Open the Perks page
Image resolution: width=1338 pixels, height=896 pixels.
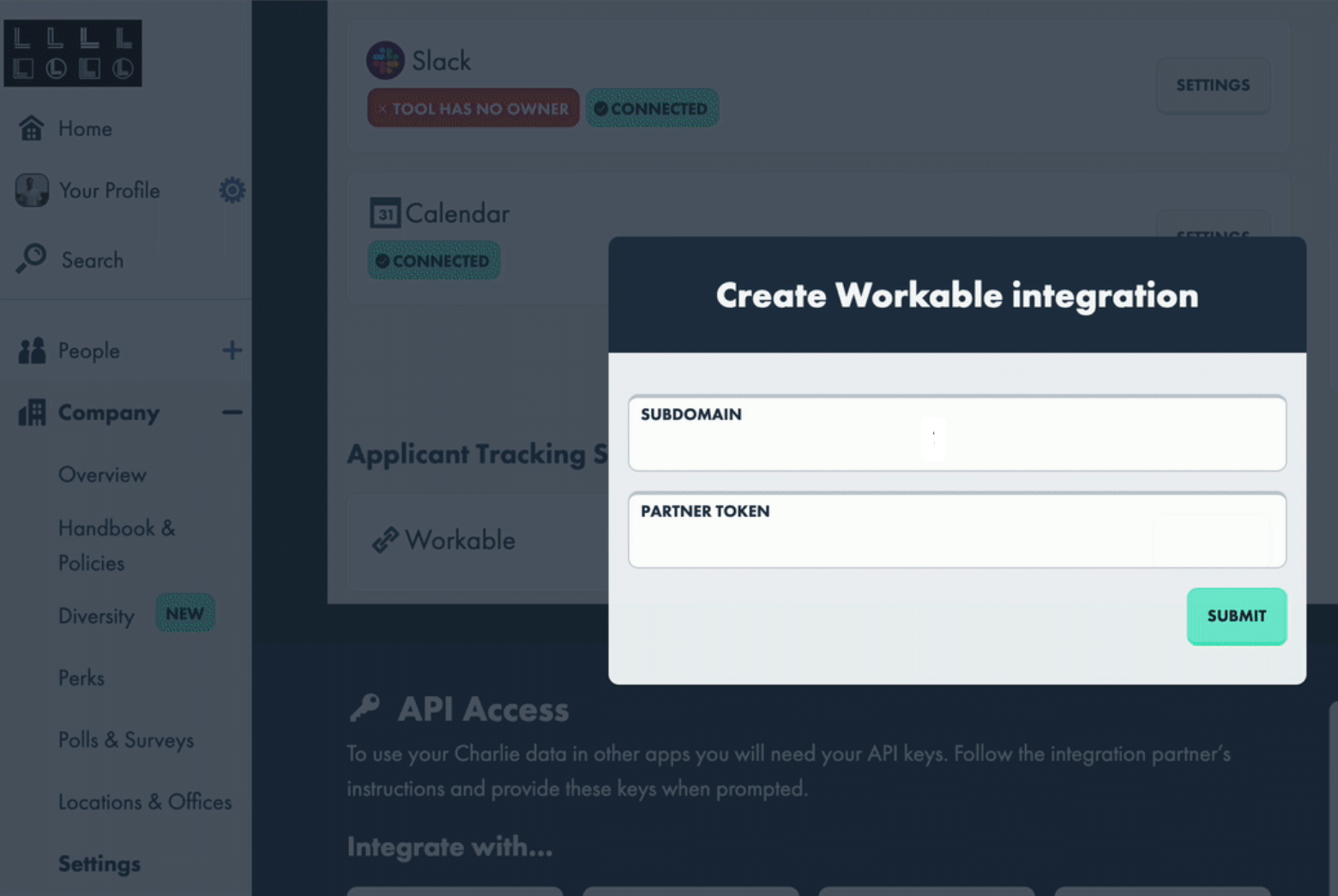click(x=81, y=678)
